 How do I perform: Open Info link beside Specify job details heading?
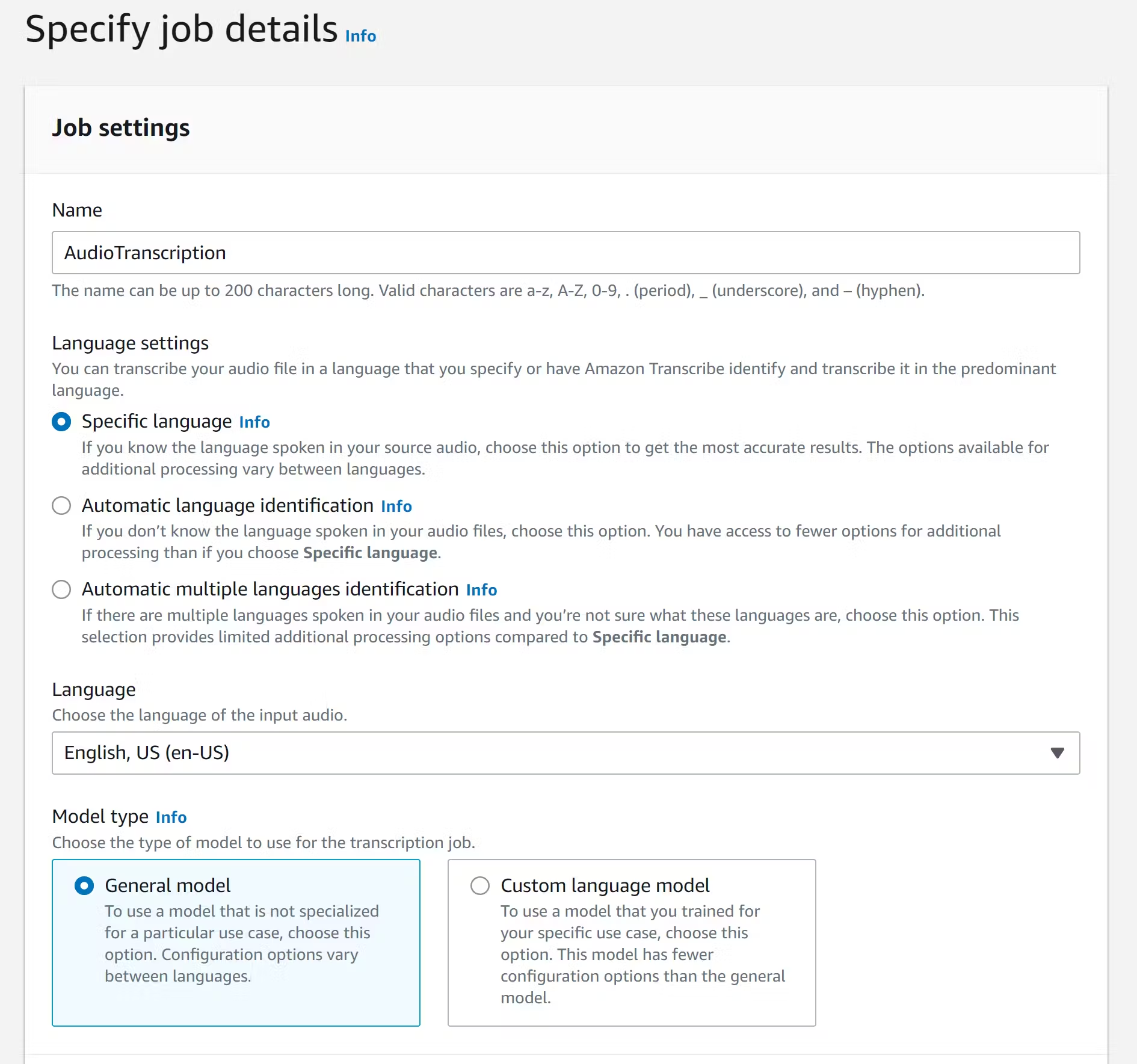[360, 36]
